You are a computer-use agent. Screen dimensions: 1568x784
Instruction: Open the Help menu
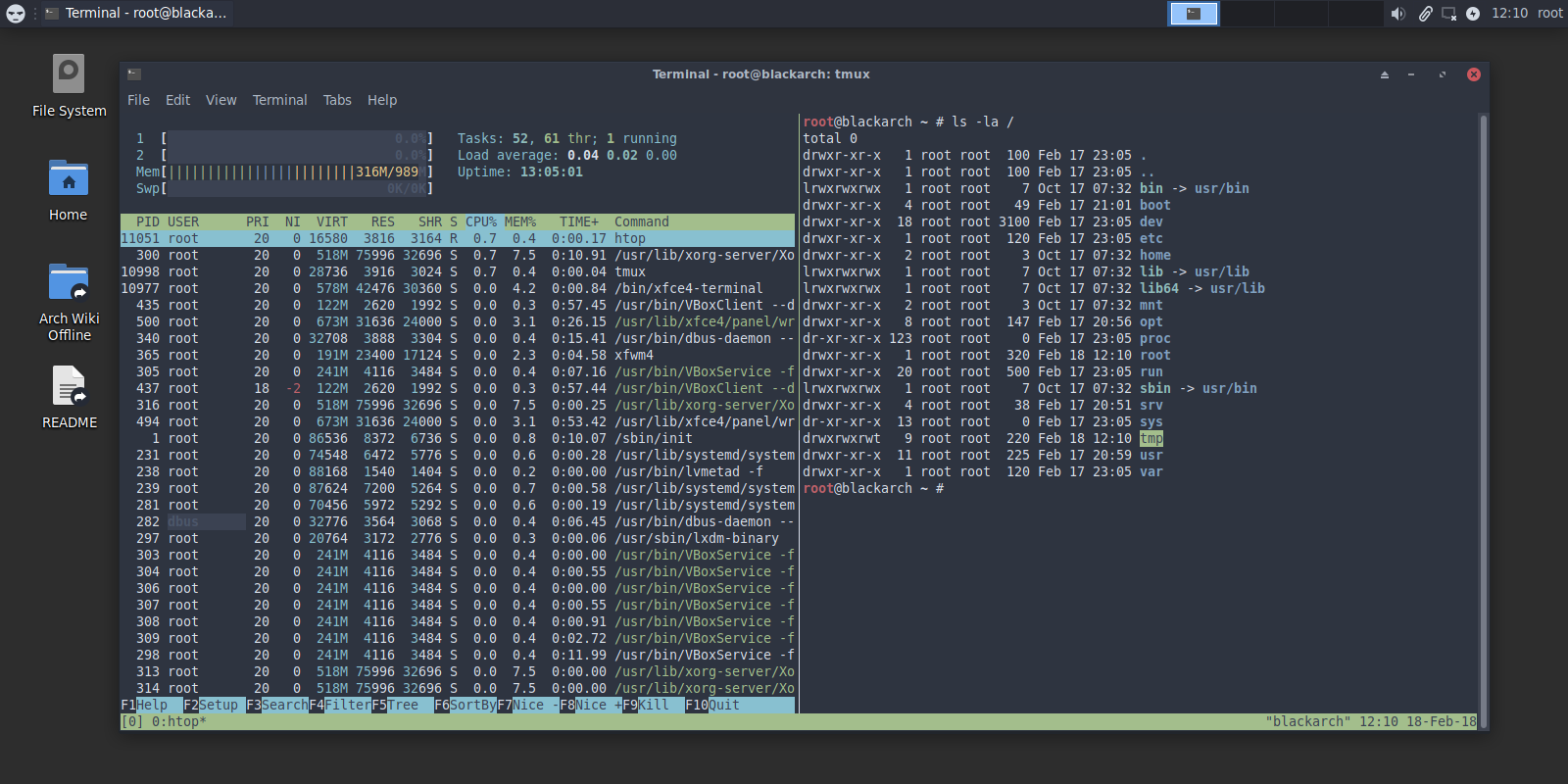tap(382, 100)
